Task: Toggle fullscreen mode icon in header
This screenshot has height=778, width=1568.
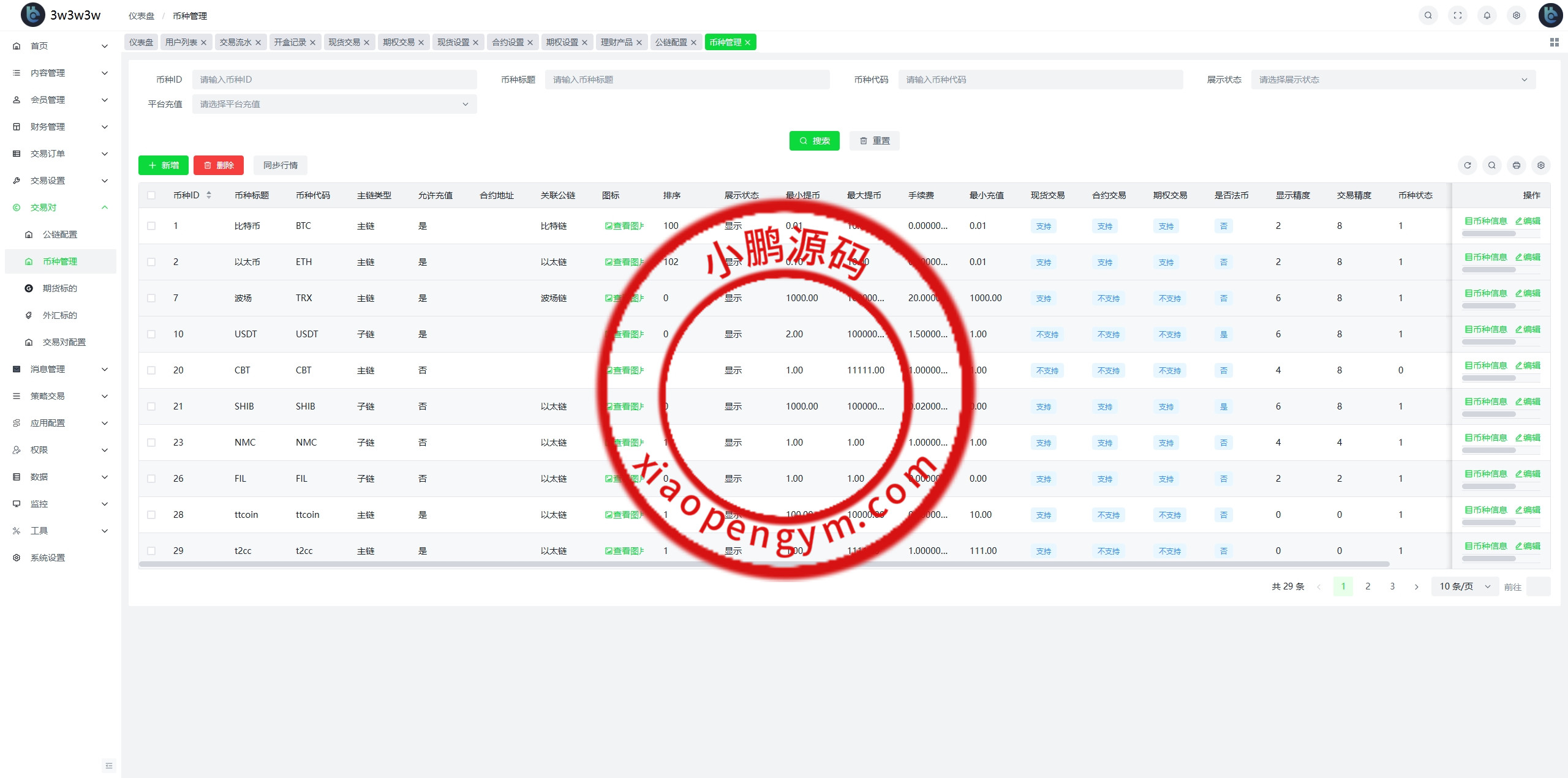Action: point(1457,15)
